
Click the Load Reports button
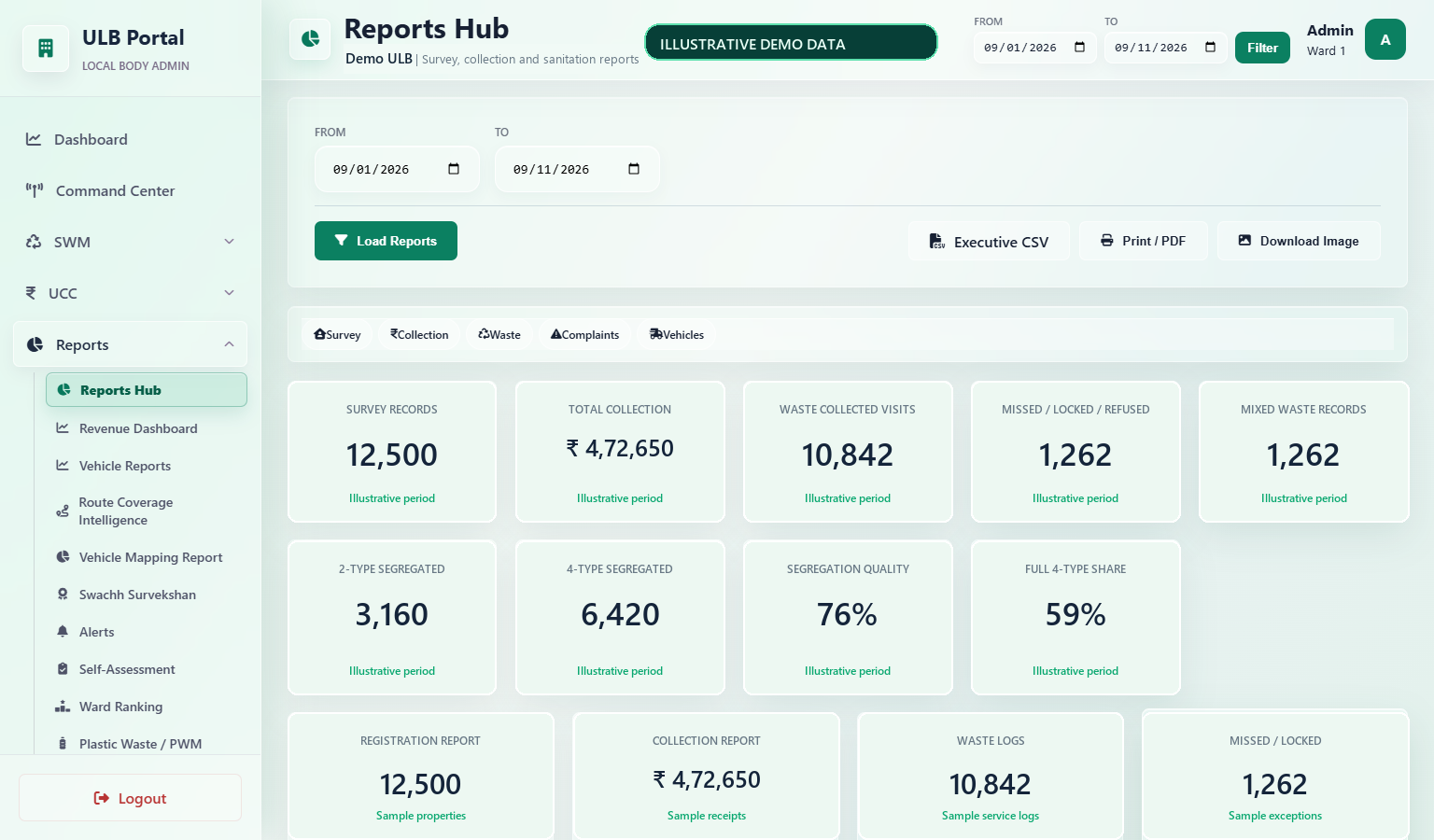[386, 241]
